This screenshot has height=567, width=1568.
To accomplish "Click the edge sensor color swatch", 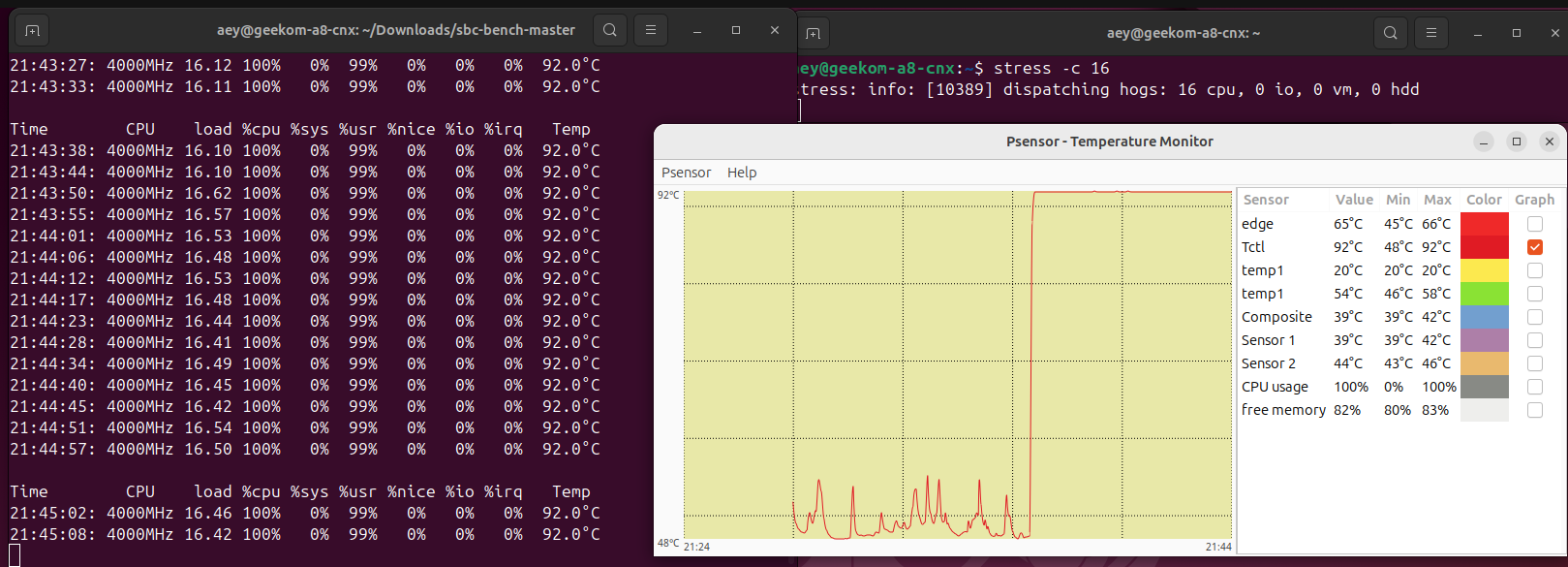I will click(1485, 224).
